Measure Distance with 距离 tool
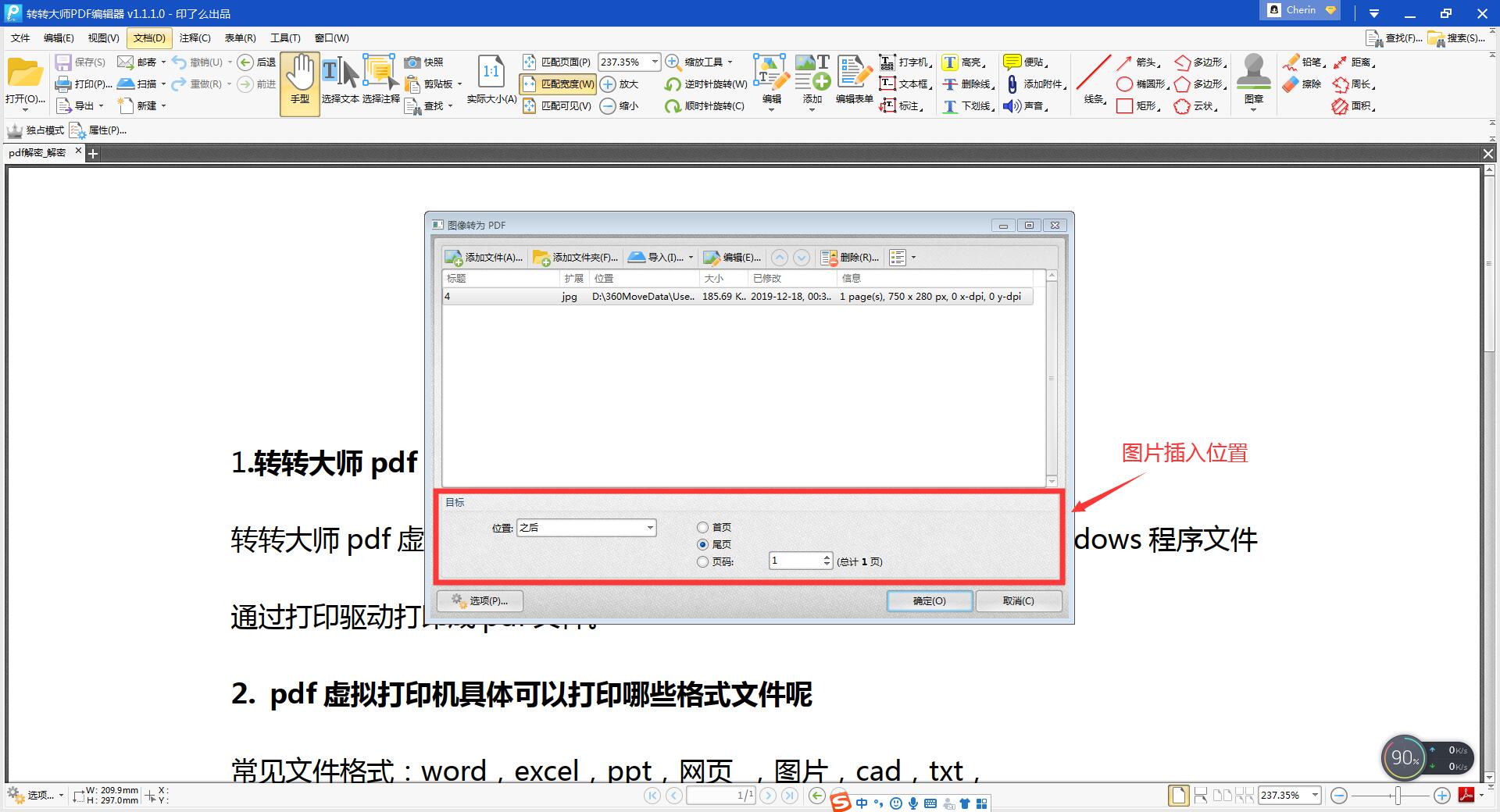 click(x=1354, y=62)
